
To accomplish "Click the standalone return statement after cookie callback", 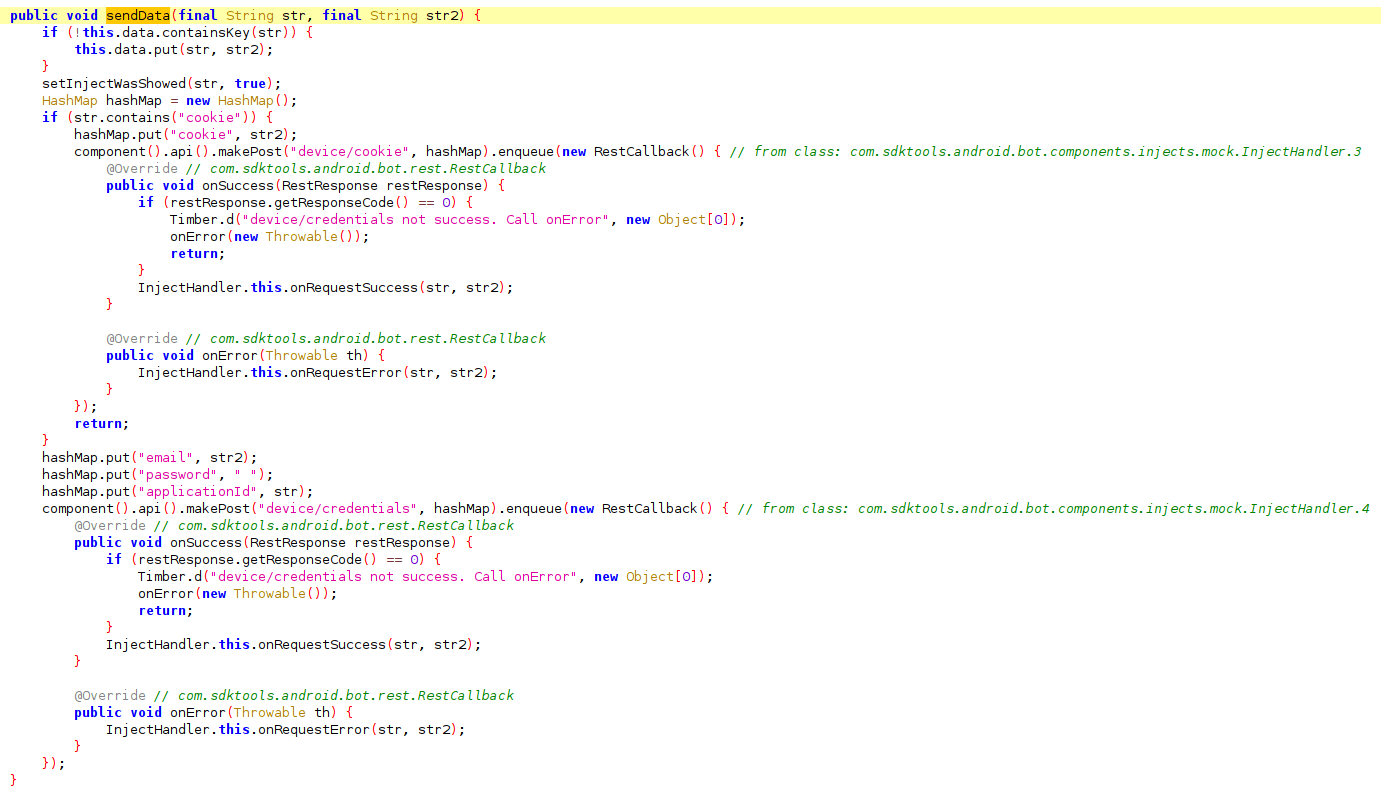I will [97, 423].
